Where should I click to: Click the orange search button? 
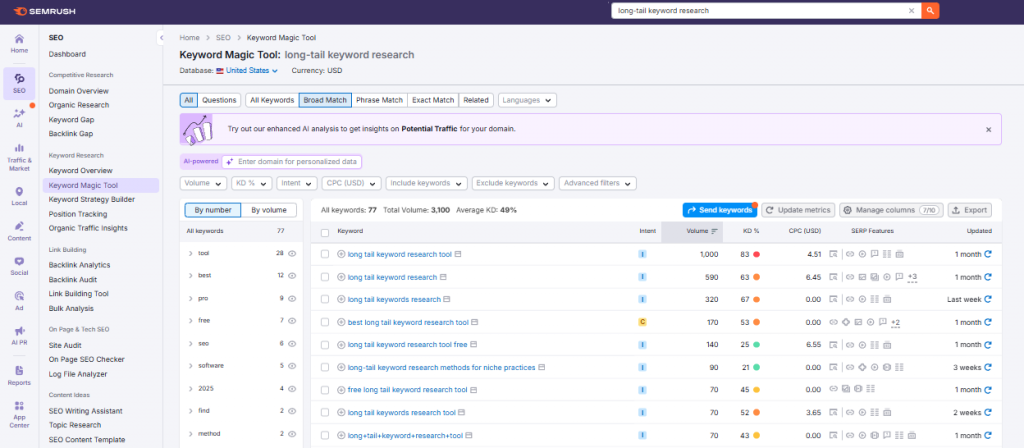click(931, 10)
